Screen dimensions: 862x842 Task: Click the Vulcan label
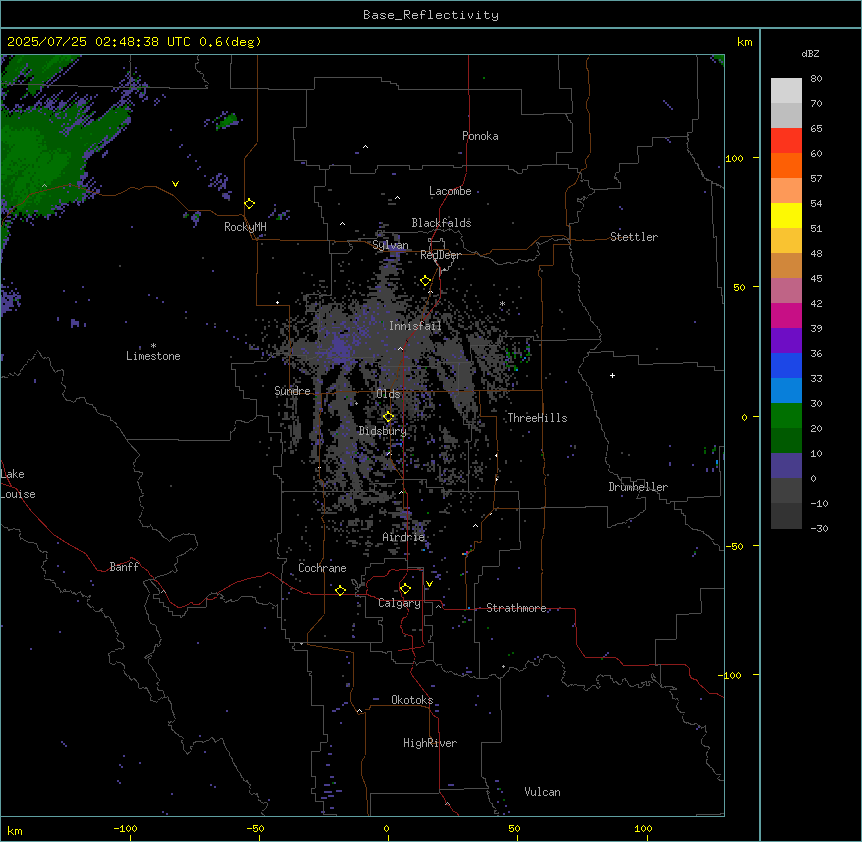tap(542, 792)
